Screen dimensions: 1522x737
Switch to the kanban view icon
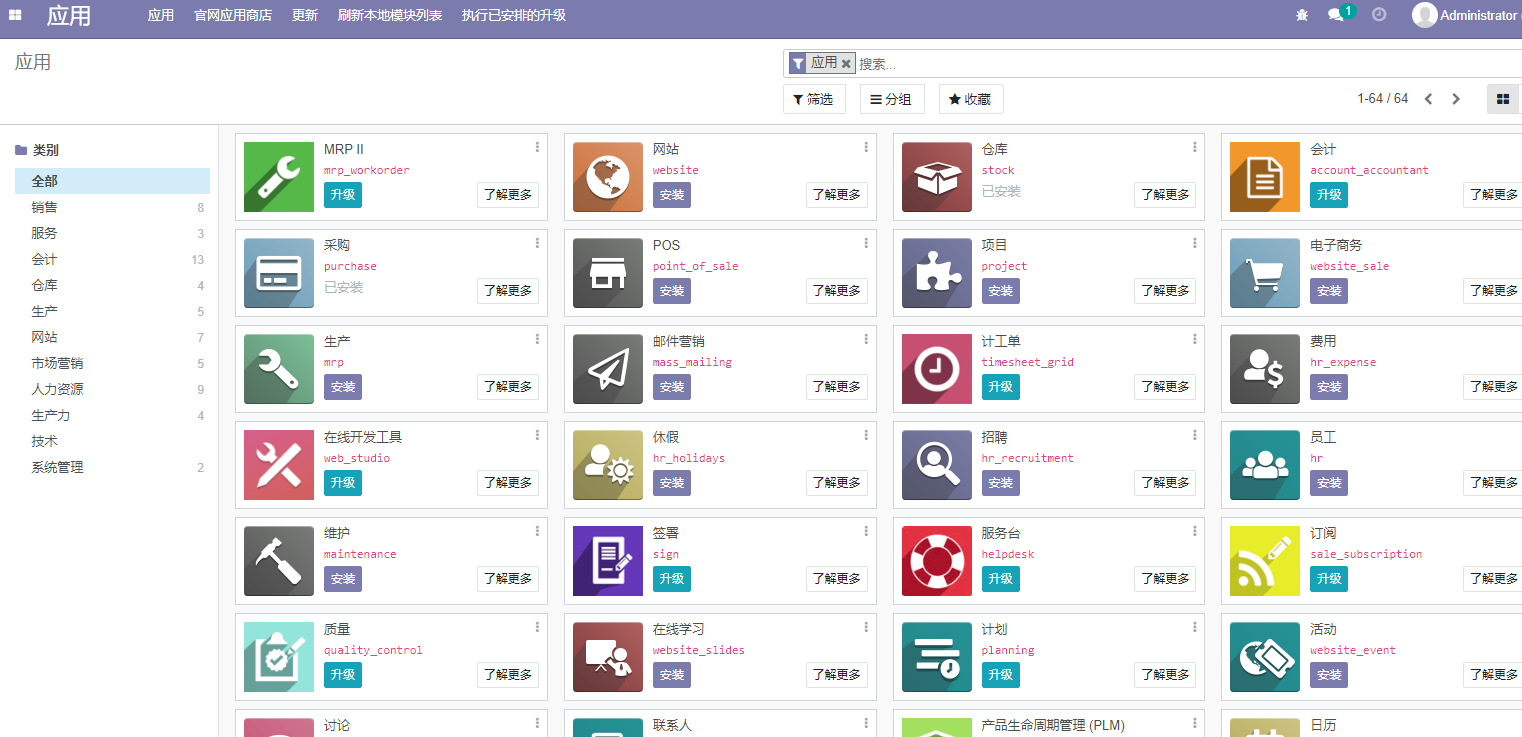point(1502,99)
